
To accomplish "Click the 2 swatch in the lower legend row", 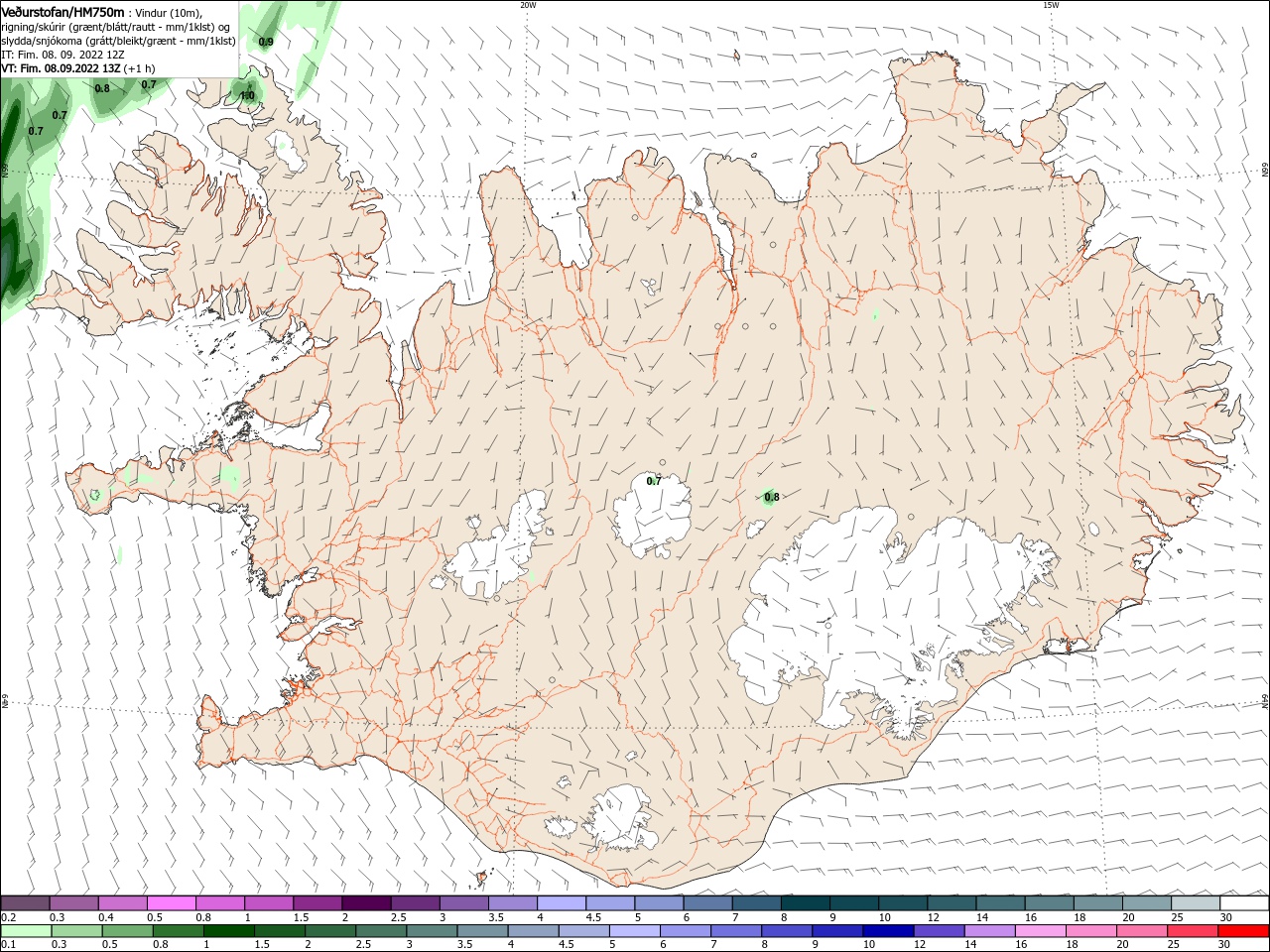I will 329,931.
